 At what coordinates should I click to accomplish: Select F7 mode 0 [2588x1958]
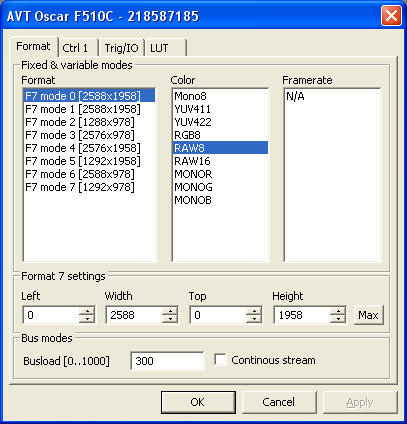[89, 96]
